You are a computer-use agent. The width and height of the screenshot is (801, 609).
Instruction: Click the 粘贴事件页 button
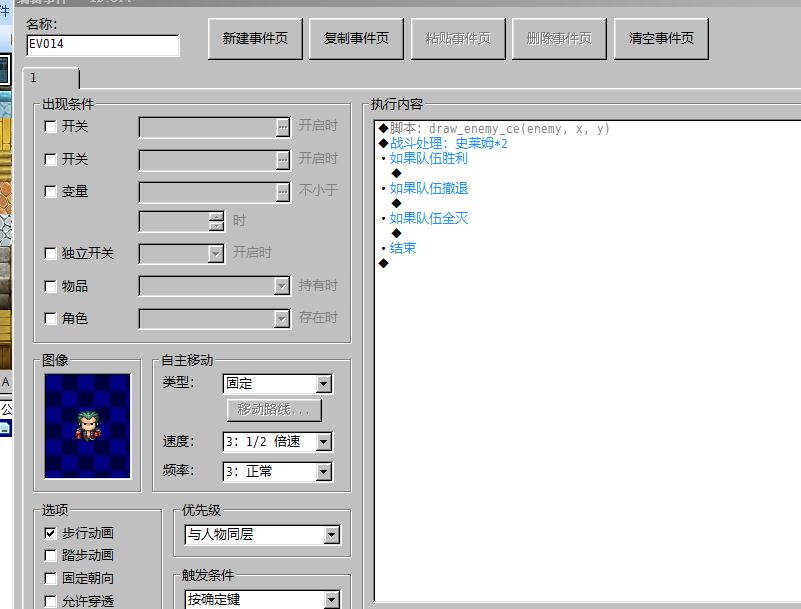coord(458,39)
